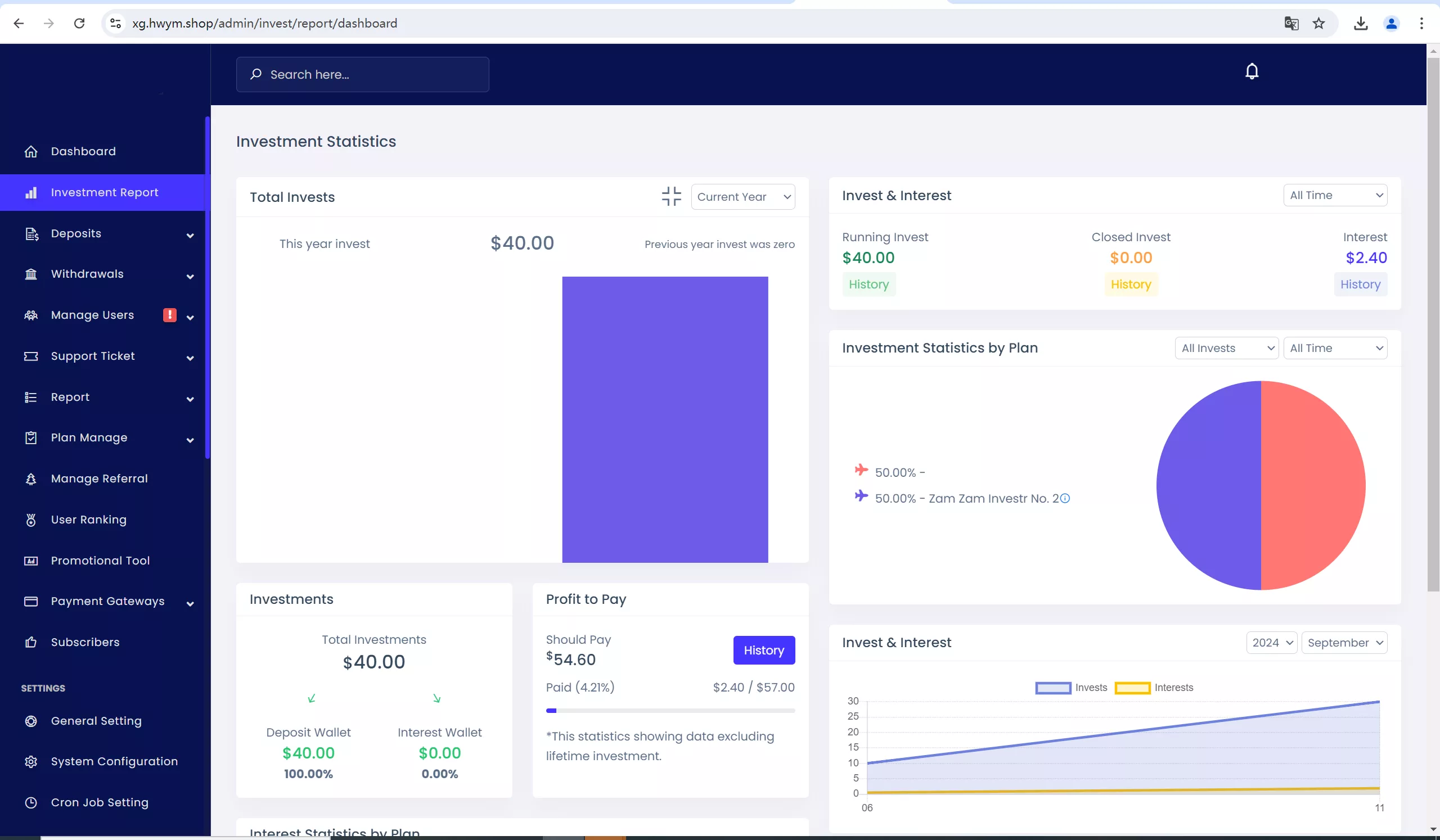Open the All Invests plan filter dropdown

tap(1226, 349)
